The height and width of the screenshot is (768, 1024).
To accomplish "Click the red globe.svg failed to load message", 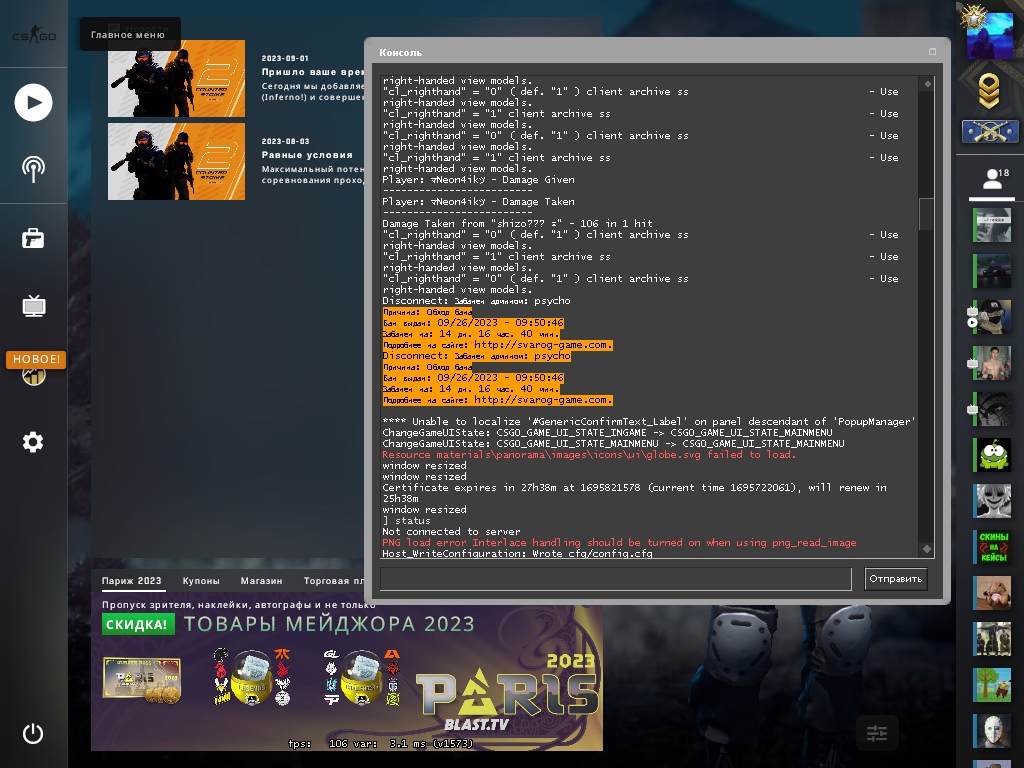I will (x=589, y=455).
